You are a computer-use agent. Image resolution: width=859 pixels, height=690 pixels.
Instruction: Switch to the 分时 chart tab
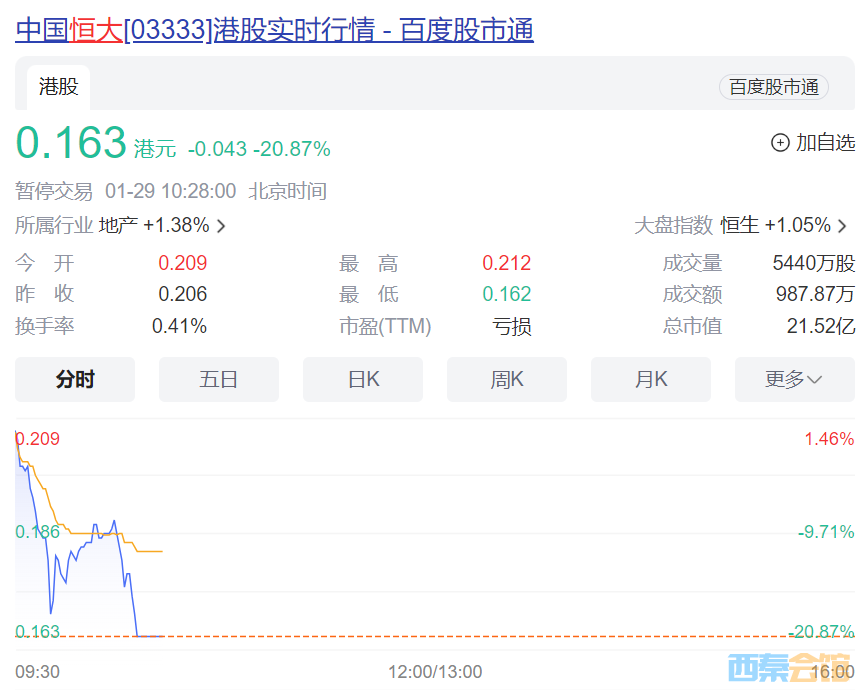point(75,379)
